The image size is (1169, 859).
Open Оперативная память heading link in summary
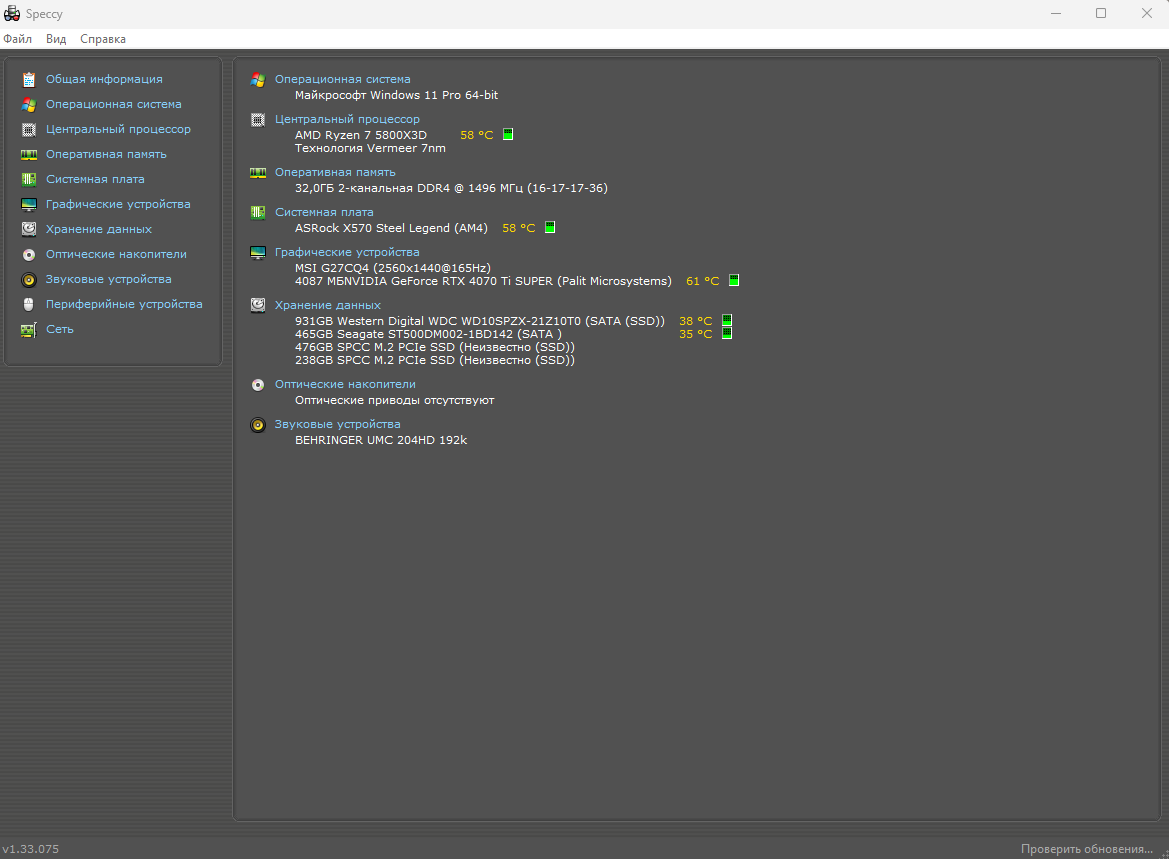pos(335,172)
